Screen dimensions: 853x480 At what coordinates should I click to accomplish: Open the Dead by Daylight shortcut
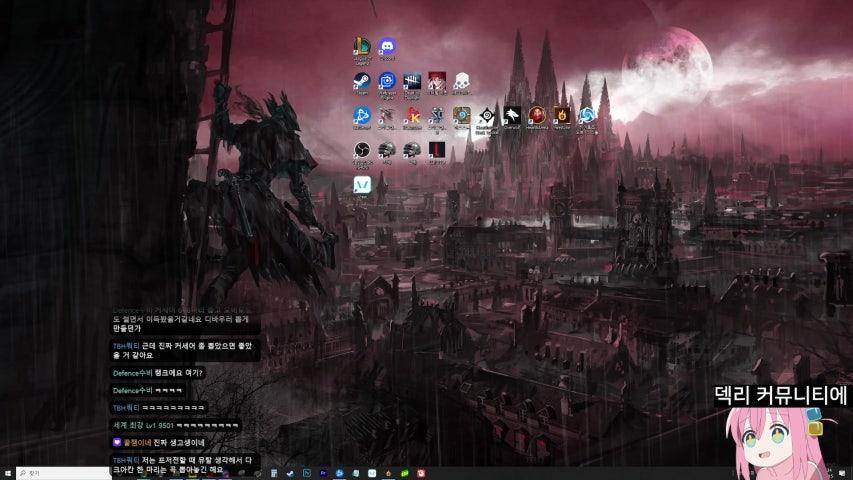[x=412, y=81]
